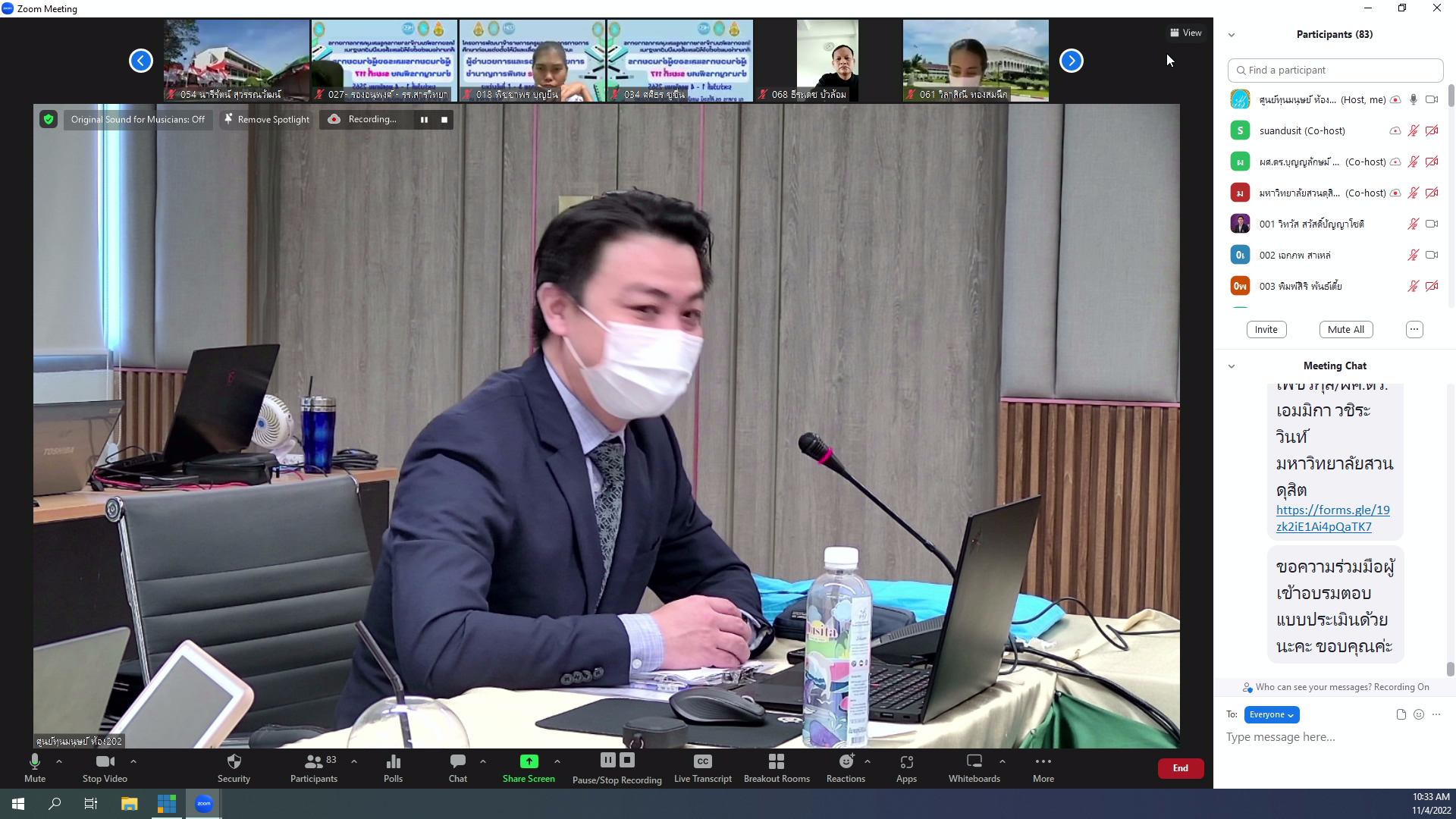This screenshot has width=1456, height=819.
Task: Click the green encryption shield icon
Action: coord(49,119)
